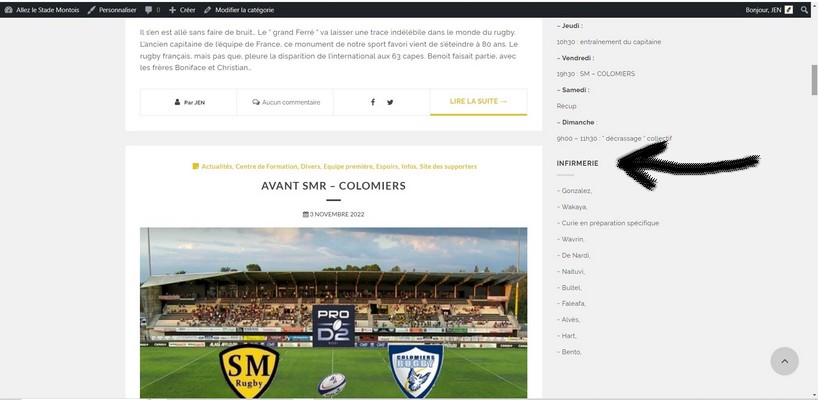
Task: Click the Facebook share icon
Action: click(x=372, y=102)
